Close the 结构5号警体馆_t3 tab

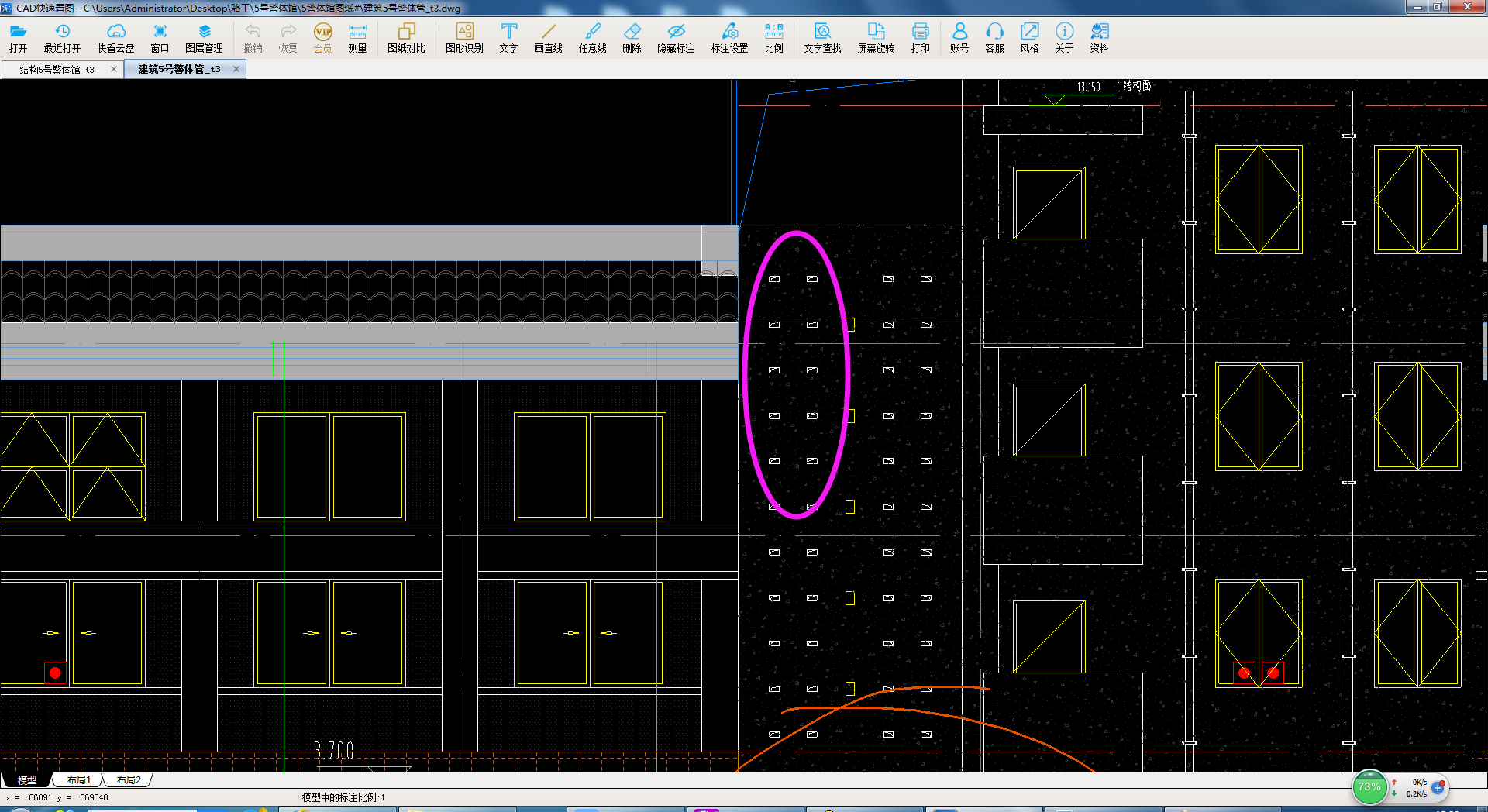114,69
